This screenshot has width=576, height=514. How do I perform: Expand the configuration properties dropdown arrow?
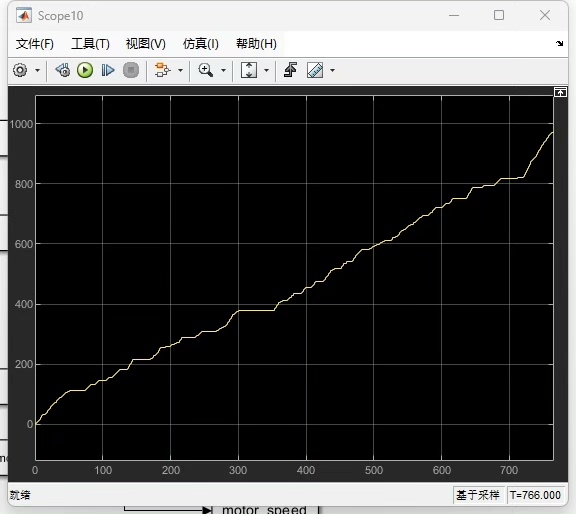click(x=37, y=70)
